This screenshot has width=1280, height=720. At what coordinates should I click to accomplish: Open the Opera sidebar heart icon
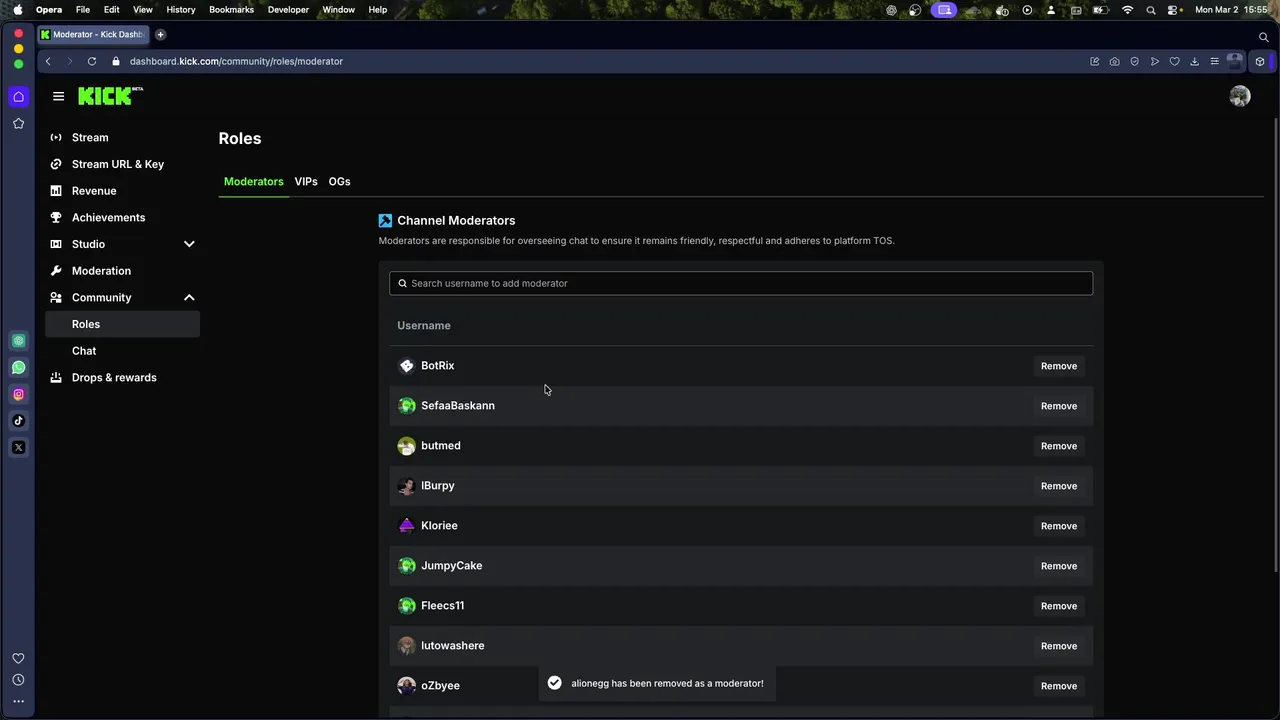[x=18, y=658]
